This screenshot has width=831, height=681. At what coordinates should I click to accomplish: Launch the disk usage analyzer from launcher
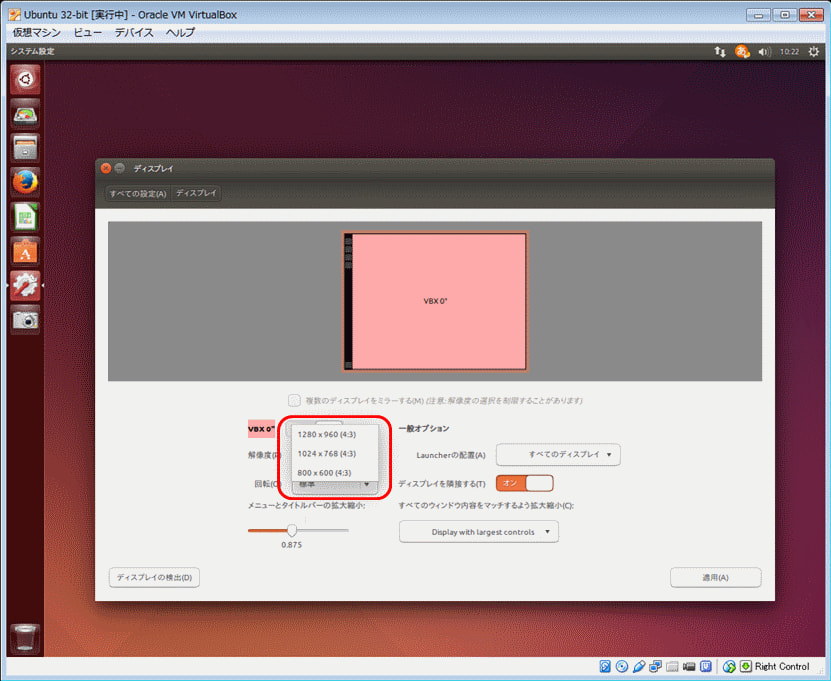24,114
